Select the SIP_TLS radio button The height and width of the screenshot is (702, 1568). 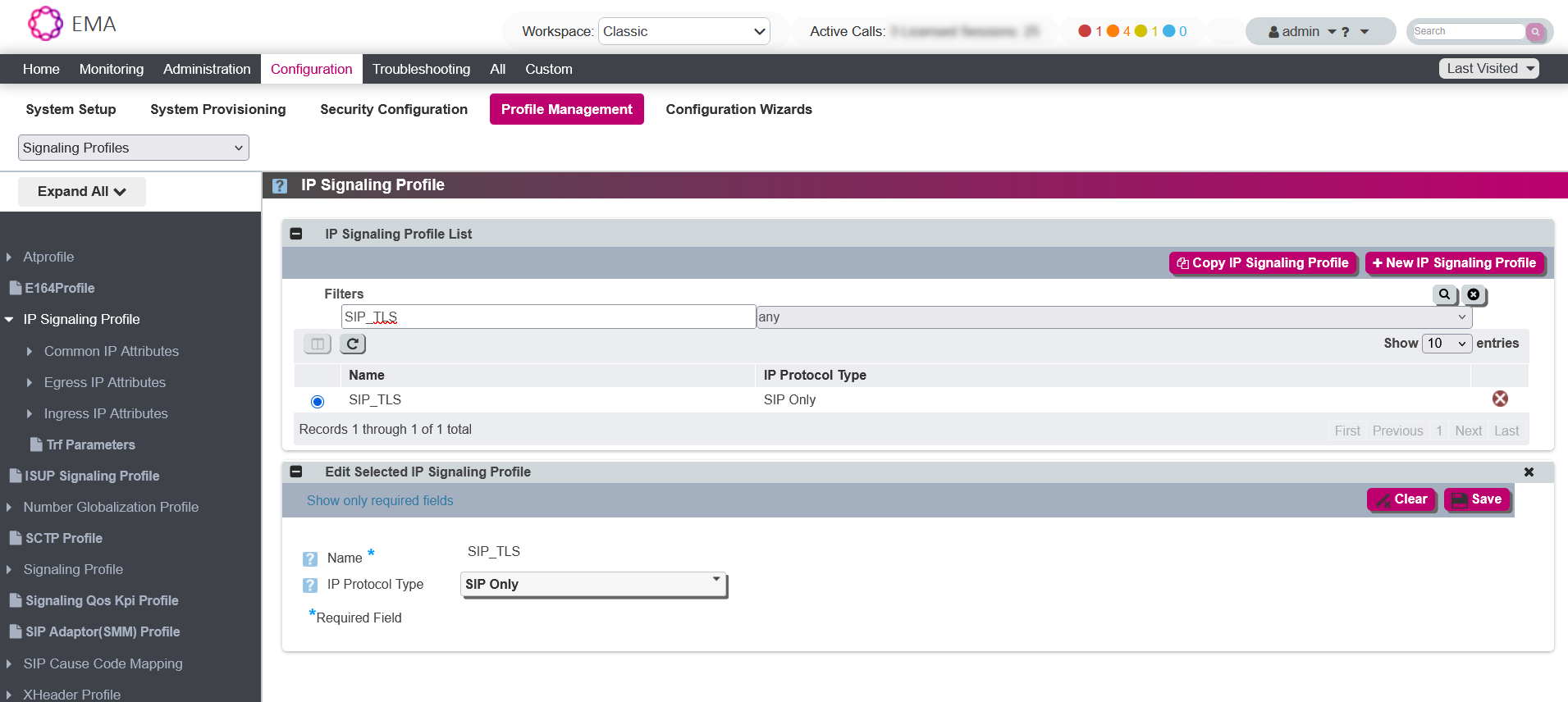[x=318, y=401]
